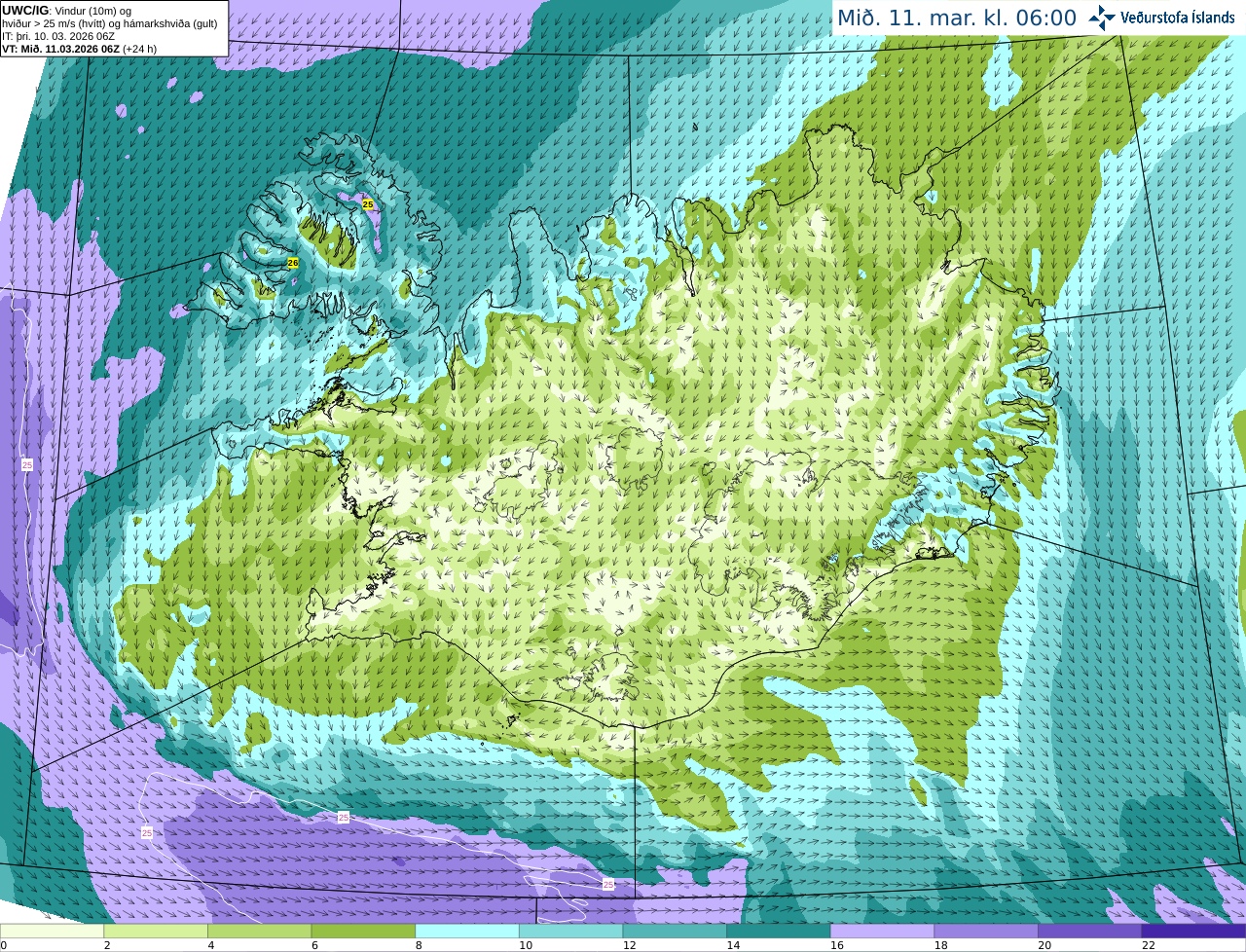Click the legend scale value 4
Viewport: 1246px width, 952px height.
[x=211, y=945]
